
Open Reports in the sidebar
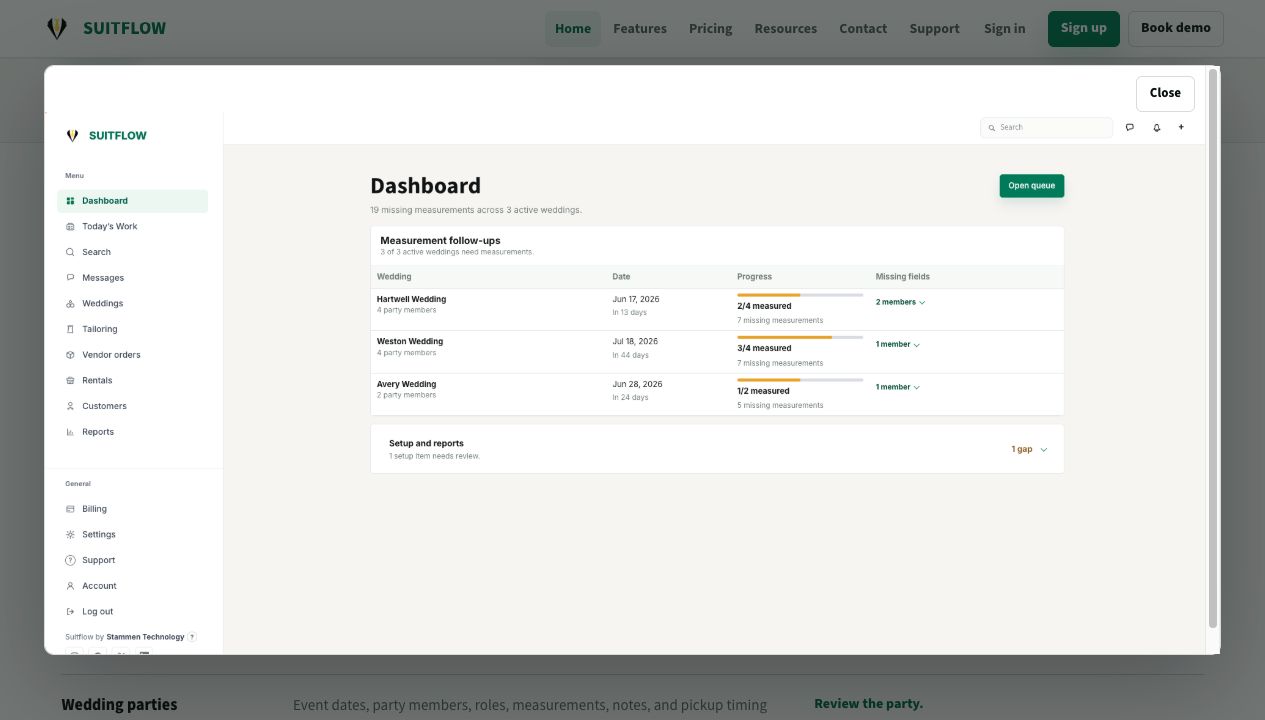pyautogui.click(x=132, y=432)
